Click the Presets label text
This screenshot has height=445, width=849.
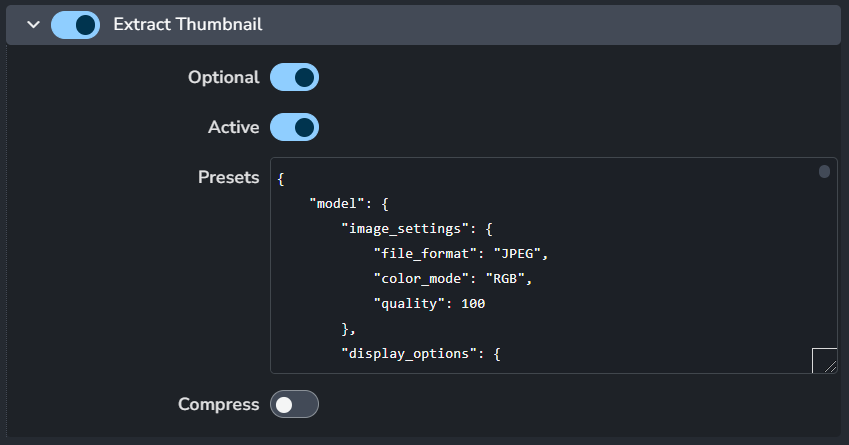pos(228,177)
